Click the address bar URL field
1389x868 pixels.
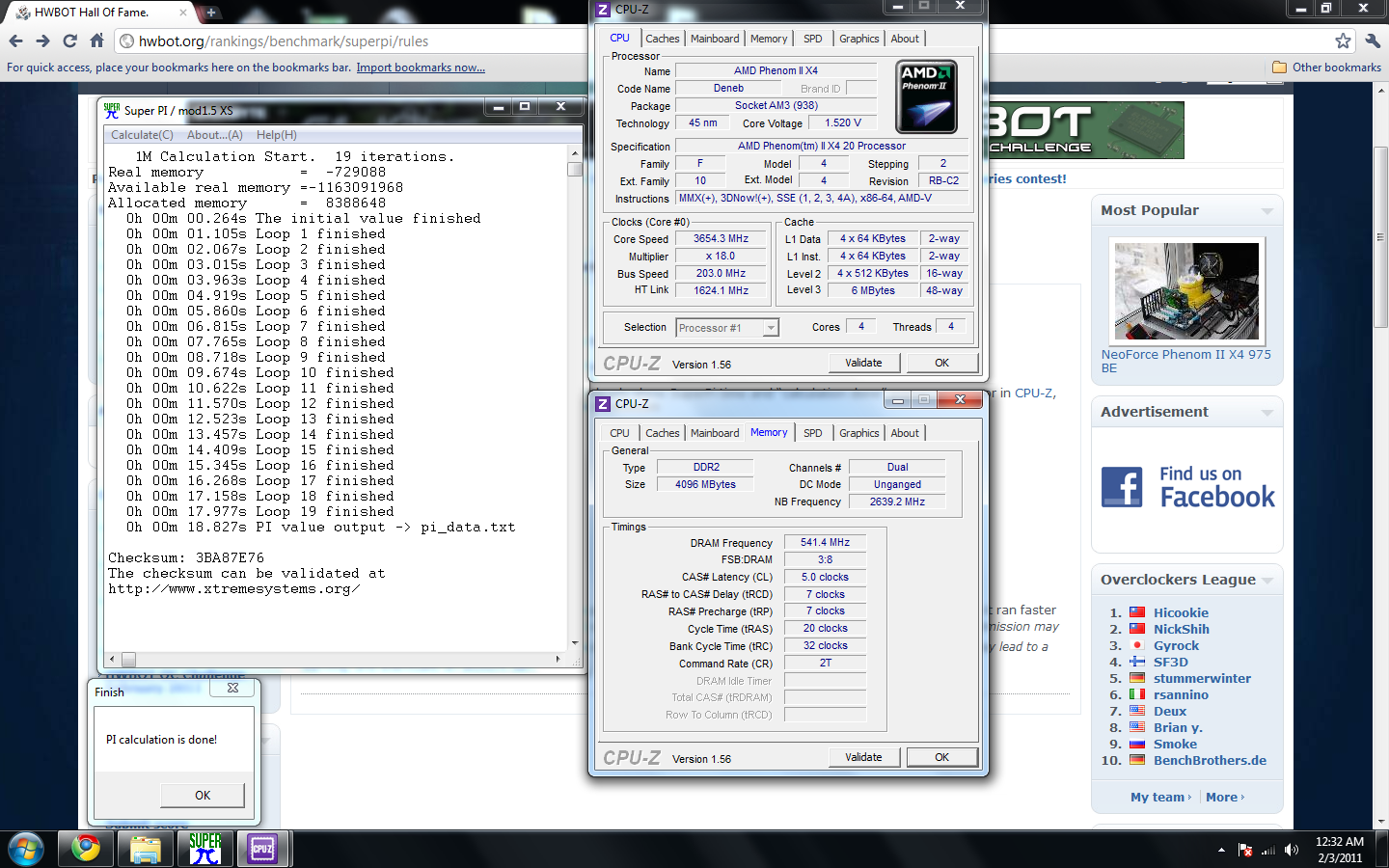(723, 41)
